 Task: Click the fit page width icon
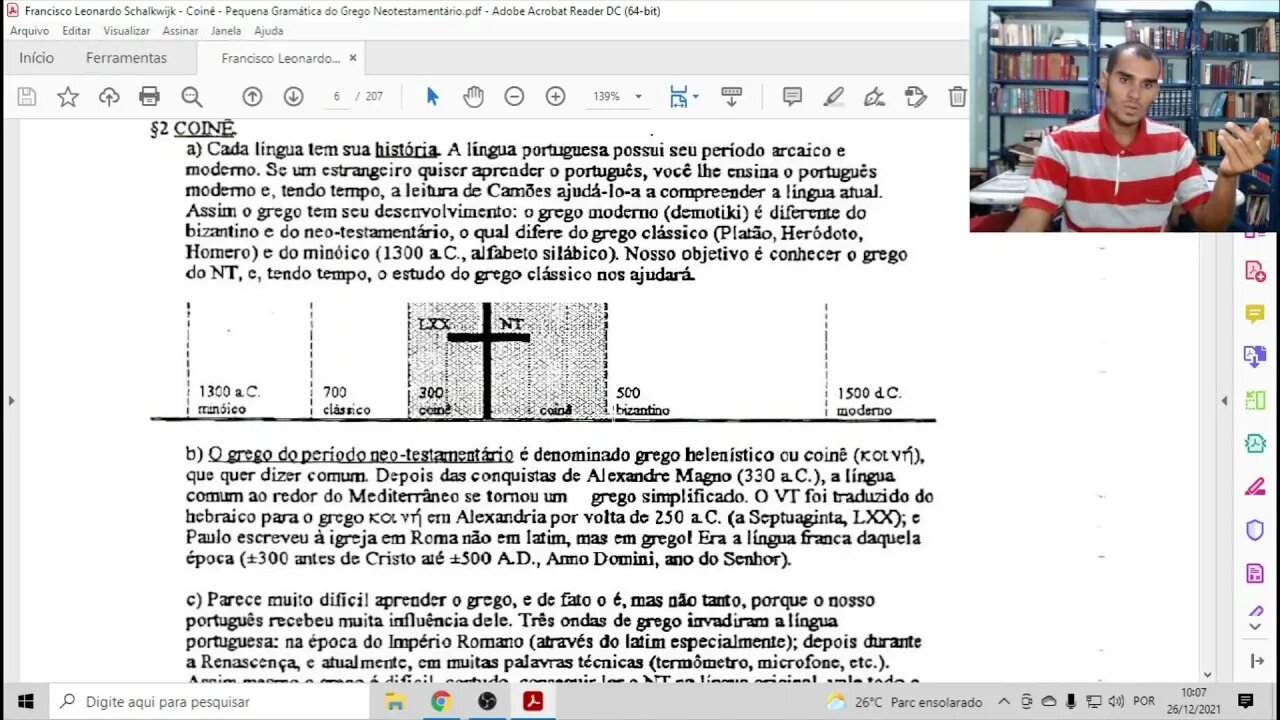[x=679, y=97]
